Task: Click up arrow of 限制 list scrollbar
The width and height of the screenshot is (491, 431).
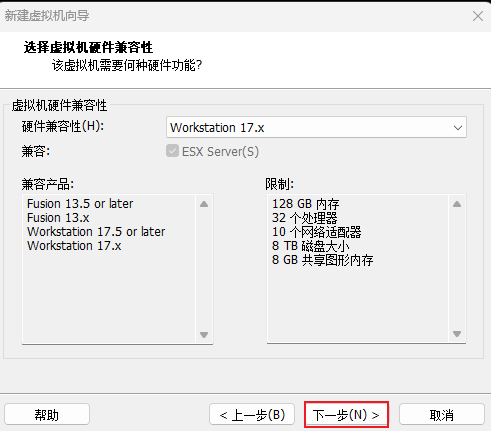Action: (x=457, y=204)
